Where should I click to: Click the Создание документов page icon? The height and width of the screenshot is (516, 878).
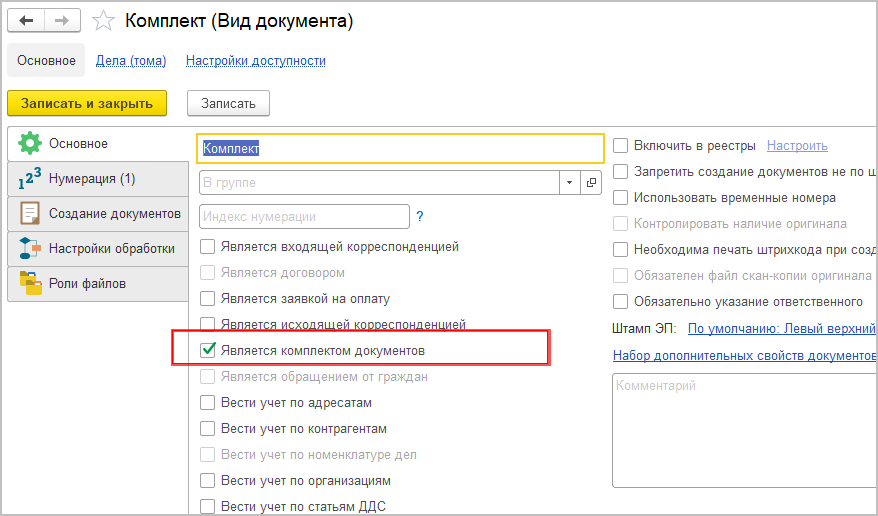coord(30,213)
